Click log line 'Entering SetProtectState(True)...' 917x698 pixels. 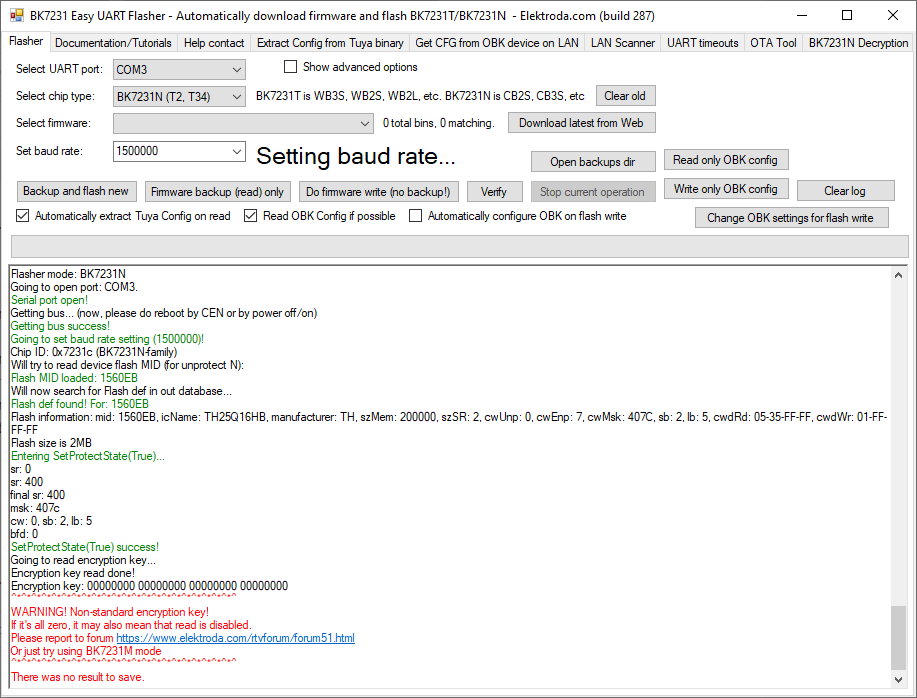tap(88, 455)
